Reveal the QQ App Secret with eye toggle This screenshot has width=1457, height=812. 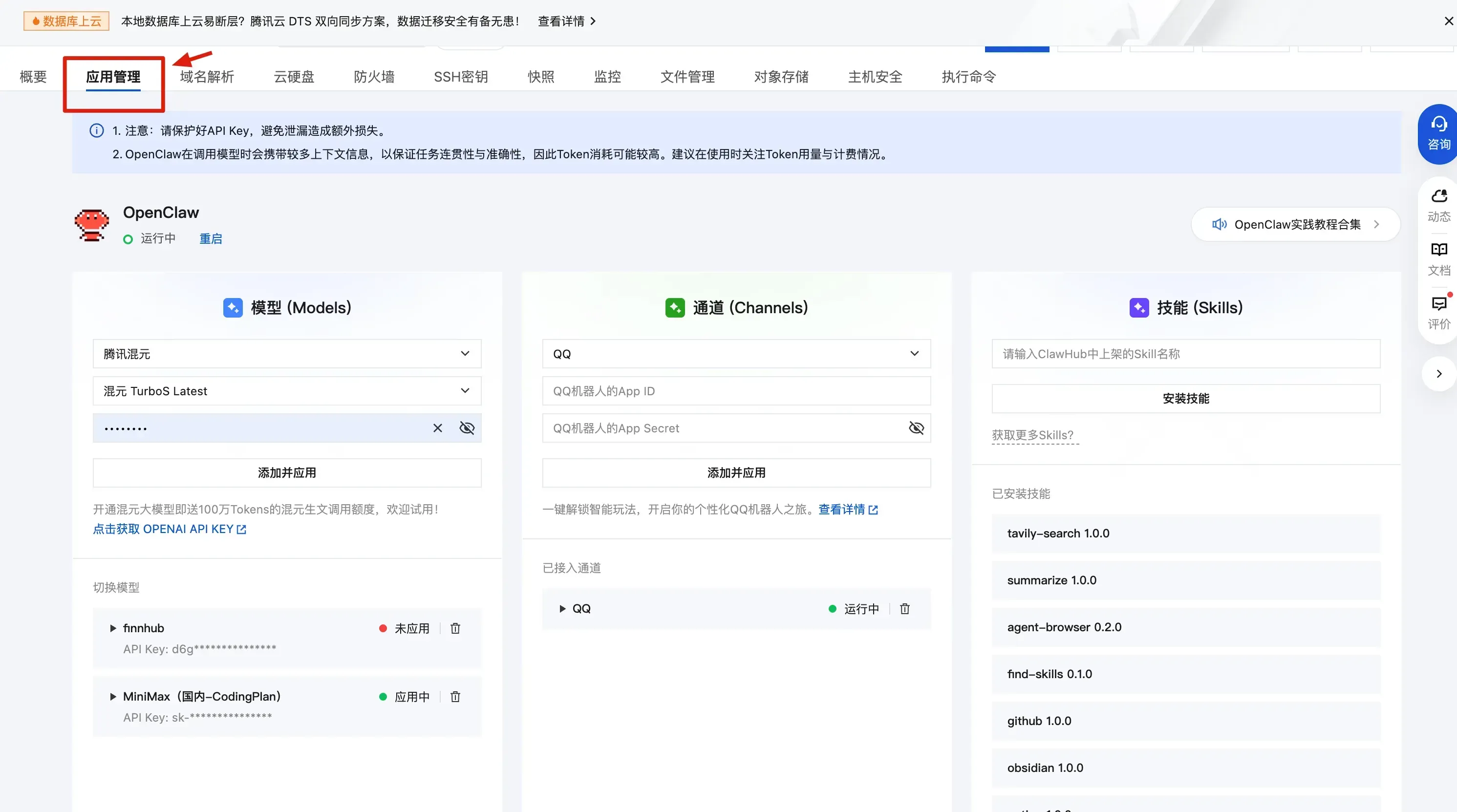pyautogui.click(x=916, y=428)
